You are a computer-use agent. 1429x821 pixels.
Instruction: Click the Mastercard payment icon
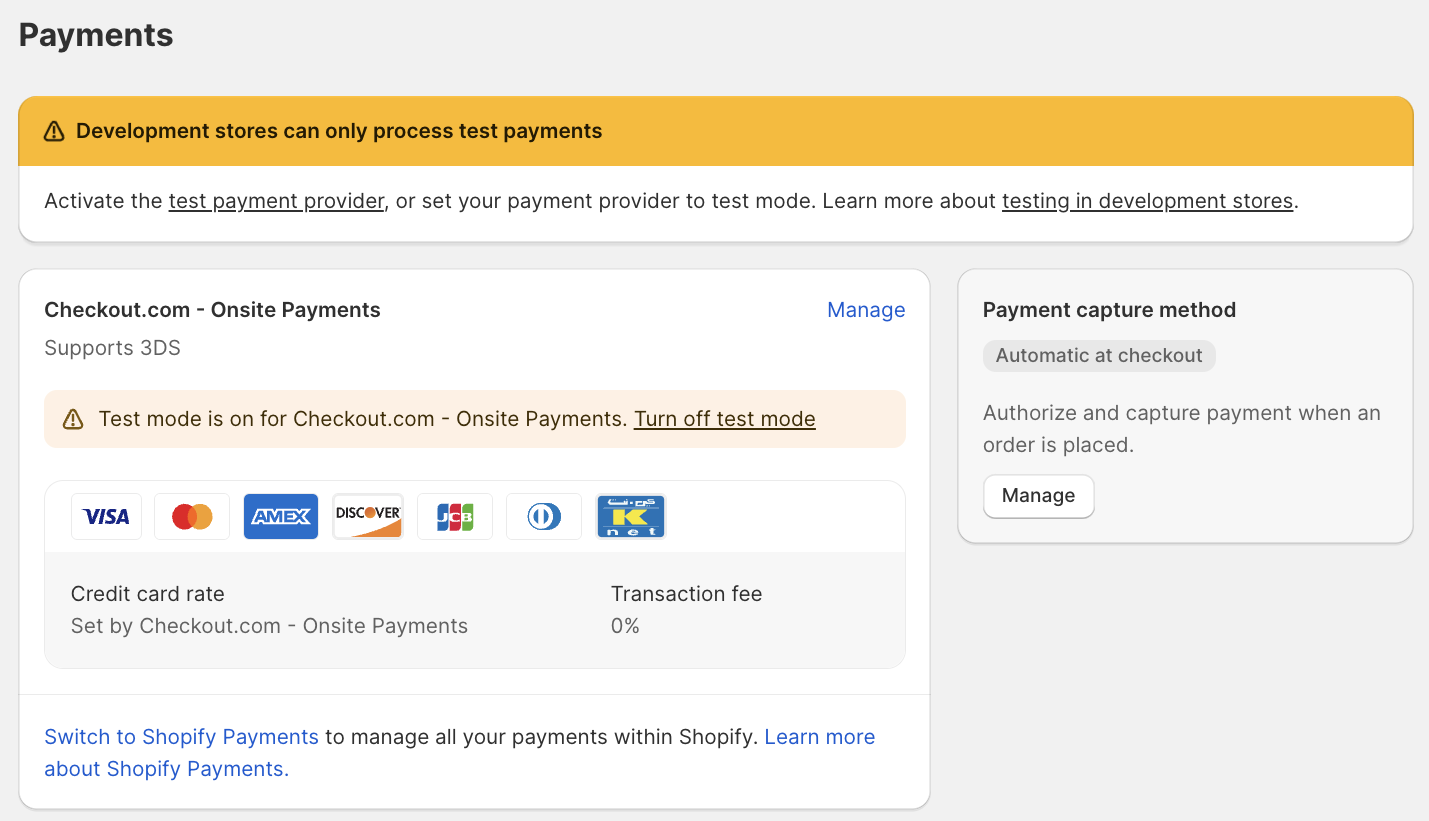pos(191,516)
